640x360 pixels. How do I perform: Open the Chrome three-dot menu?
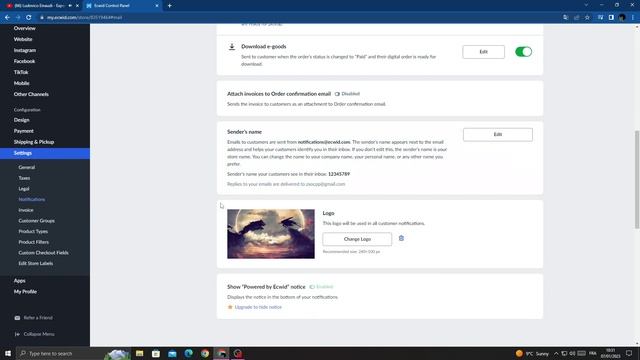tap(633, 18)
